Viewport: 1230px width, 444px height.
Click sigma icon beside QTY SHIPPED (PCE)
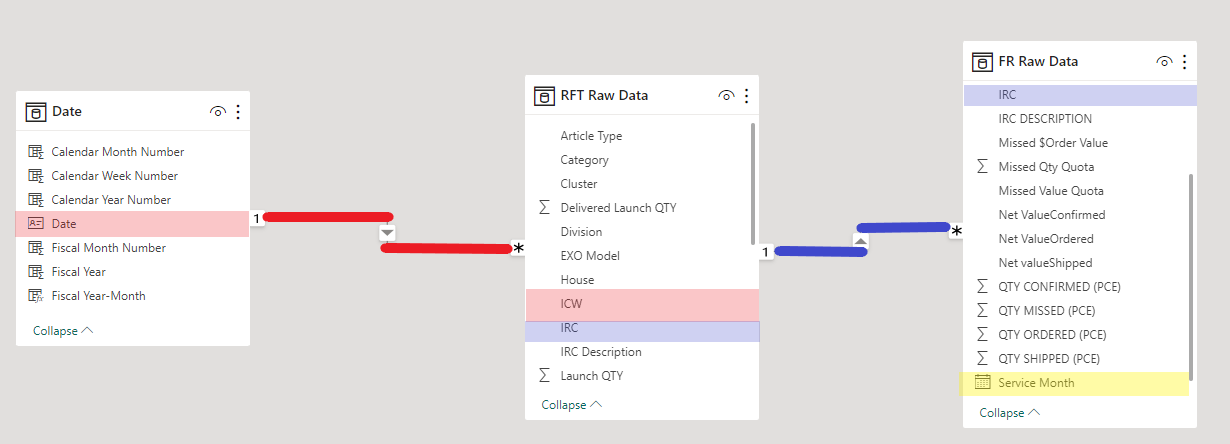click(x=983, y=359)
